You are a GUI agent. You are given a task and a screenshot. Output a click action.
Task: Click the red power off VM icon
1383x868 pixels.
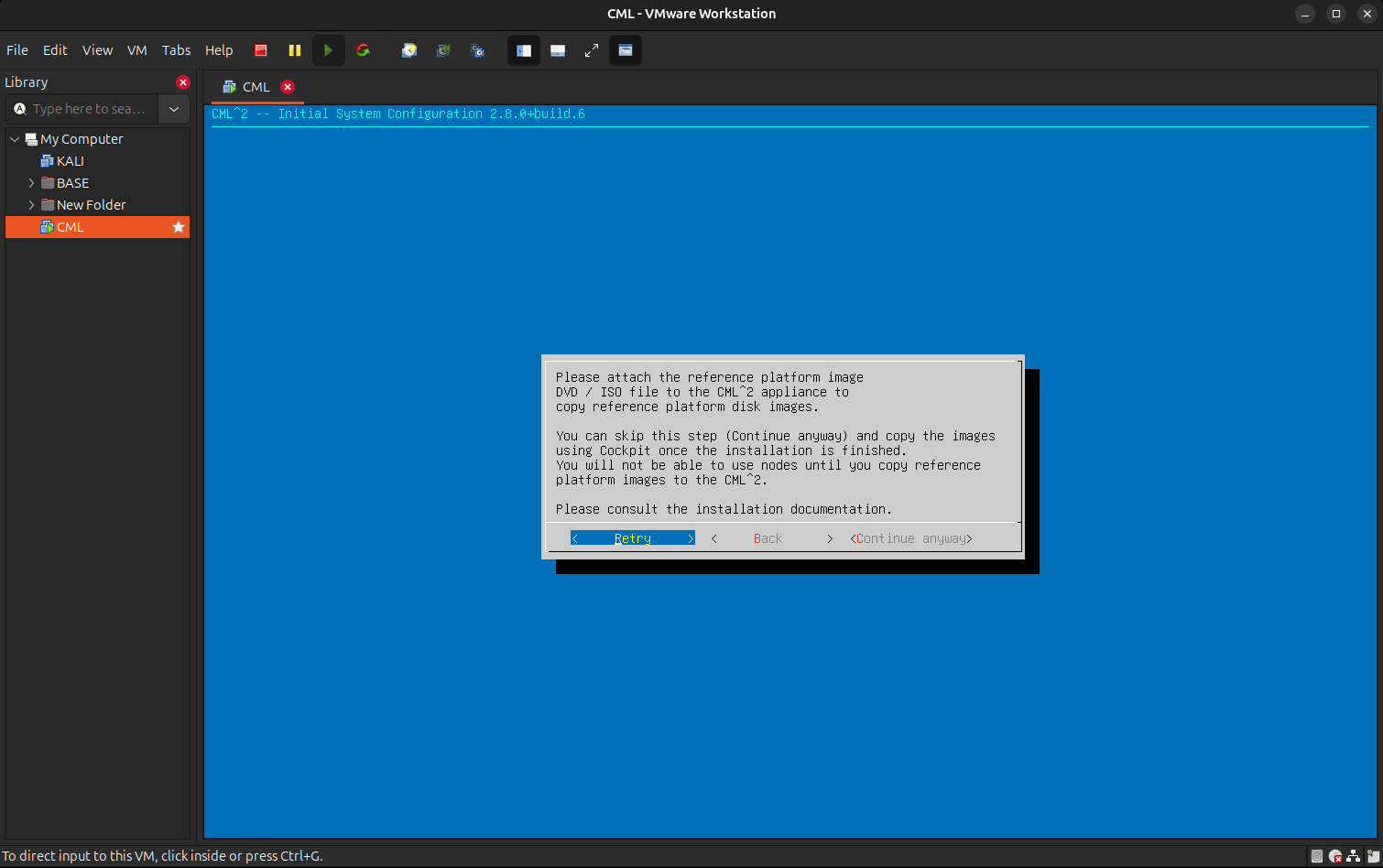tap(261, 50)
